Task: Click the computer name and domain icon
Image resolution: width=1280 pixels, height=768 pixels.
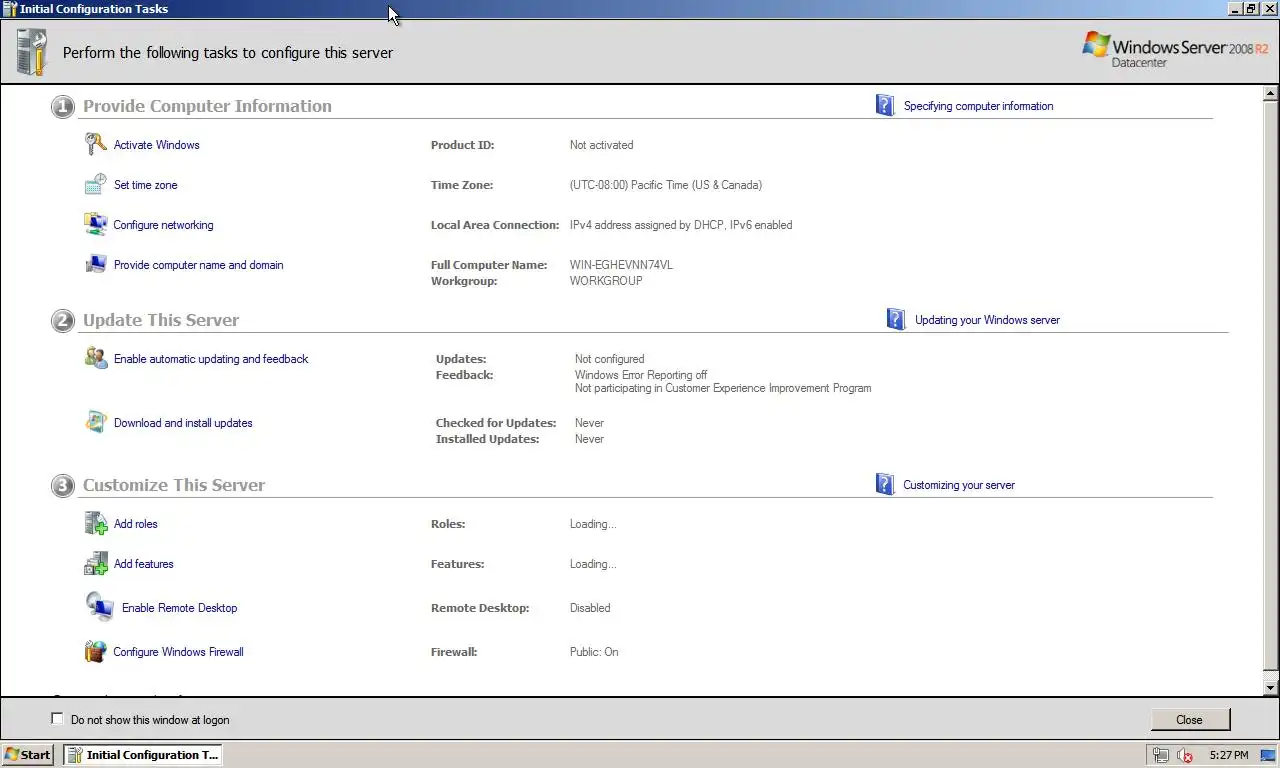Action: point(95,265)
